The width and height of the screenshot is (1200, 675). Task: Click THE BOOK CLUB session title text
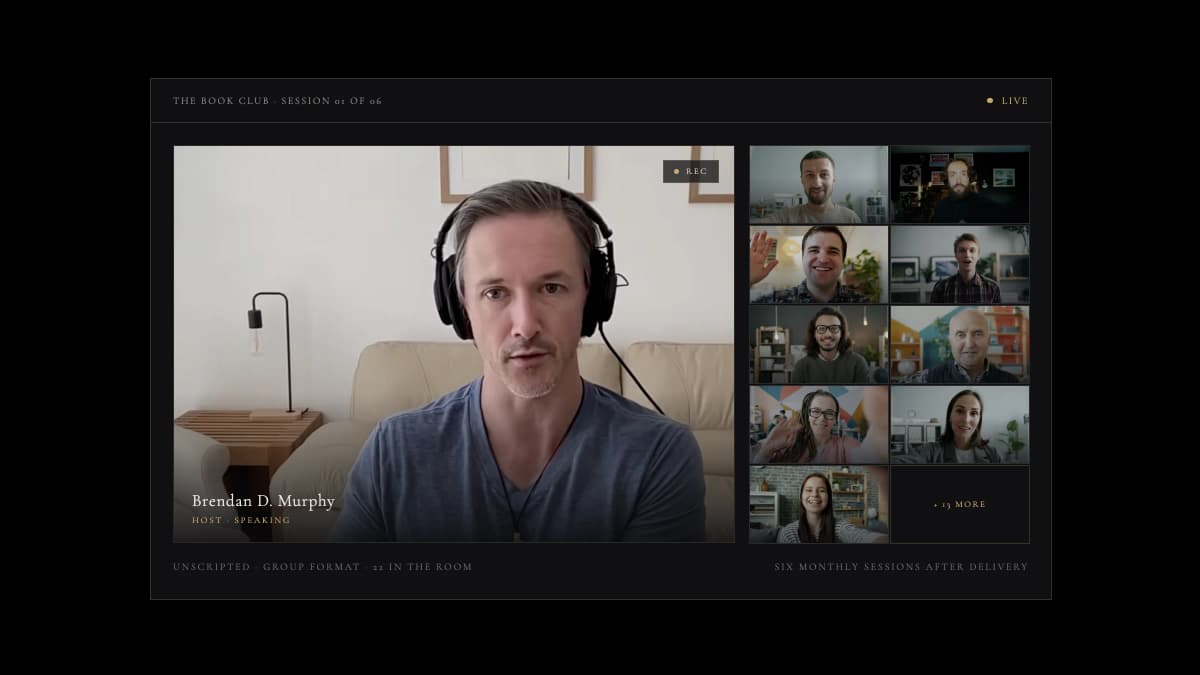pyautogui.click(x=277, y=101)
